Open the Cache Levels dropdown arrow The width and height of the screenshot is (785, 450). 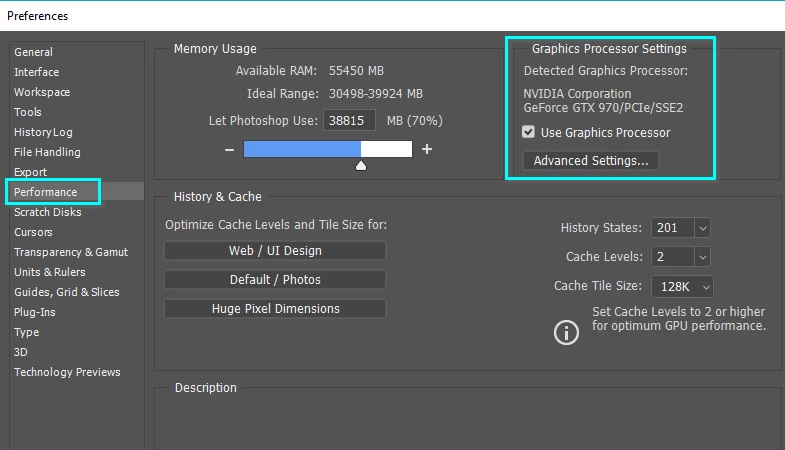coord(702,257)
